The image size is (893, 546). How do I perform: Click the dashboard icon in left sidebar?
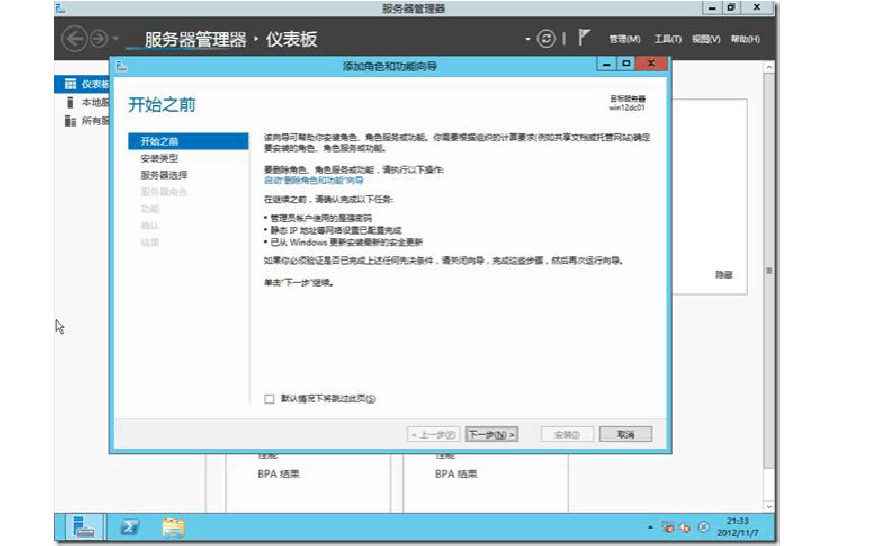tap(70, 84)
